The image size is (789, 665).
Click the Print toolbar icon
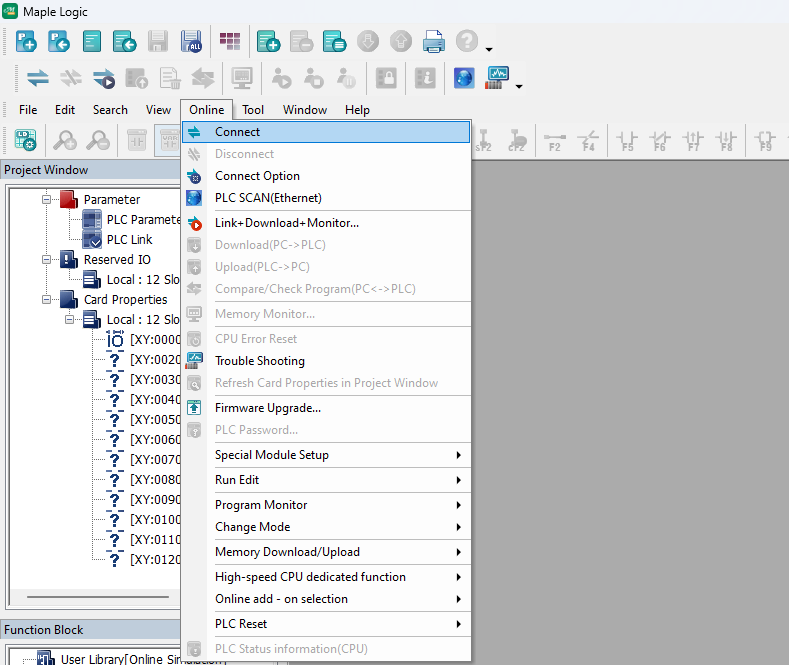pyautogui.click(x=434, y=41)
